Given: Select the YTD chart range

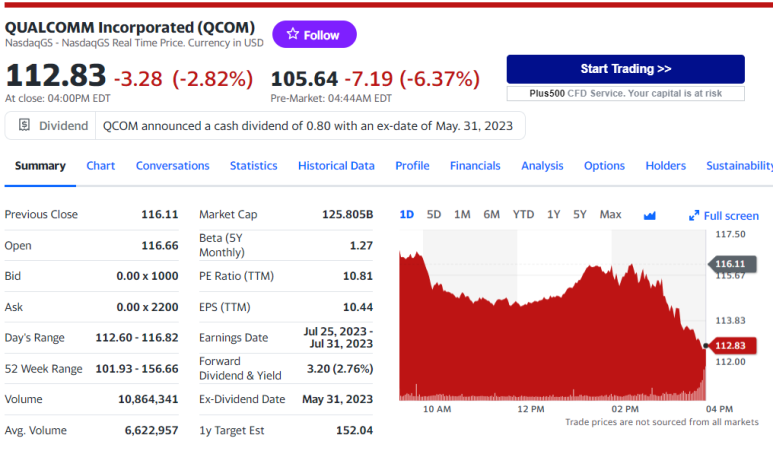Looking at the screenshot, I should (x=523, y=215).
